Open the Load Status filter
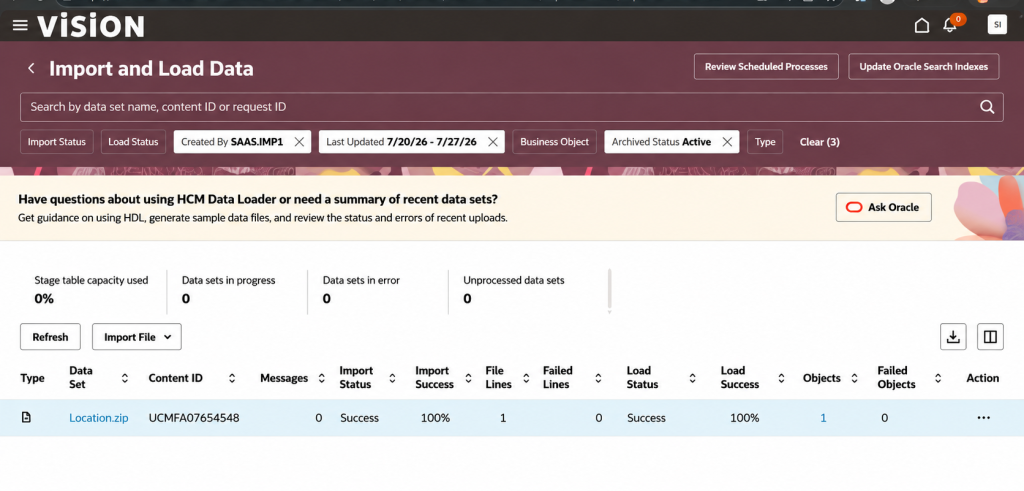Viewport: 1024px width, 491px height. click(x=133, y=142)
